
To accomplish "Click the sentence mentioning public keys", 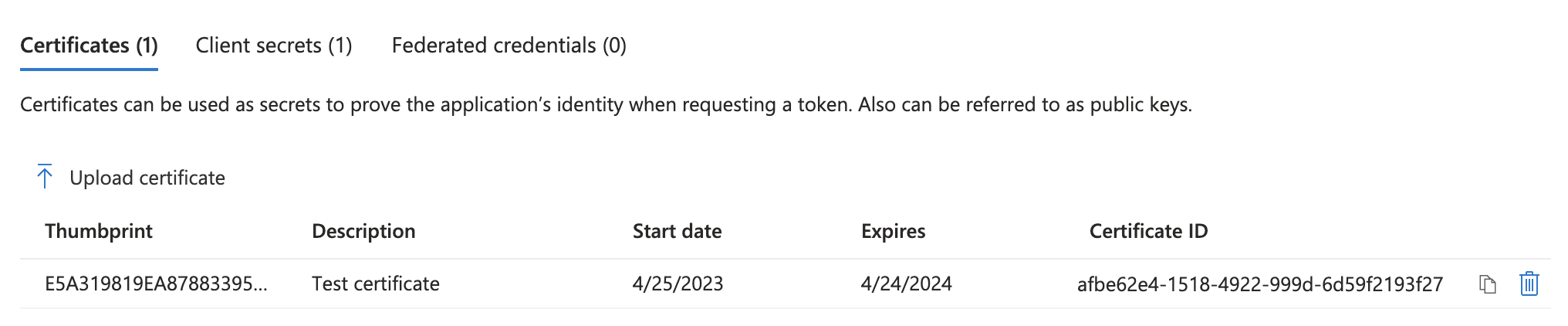I will (x=1025, y=104).
